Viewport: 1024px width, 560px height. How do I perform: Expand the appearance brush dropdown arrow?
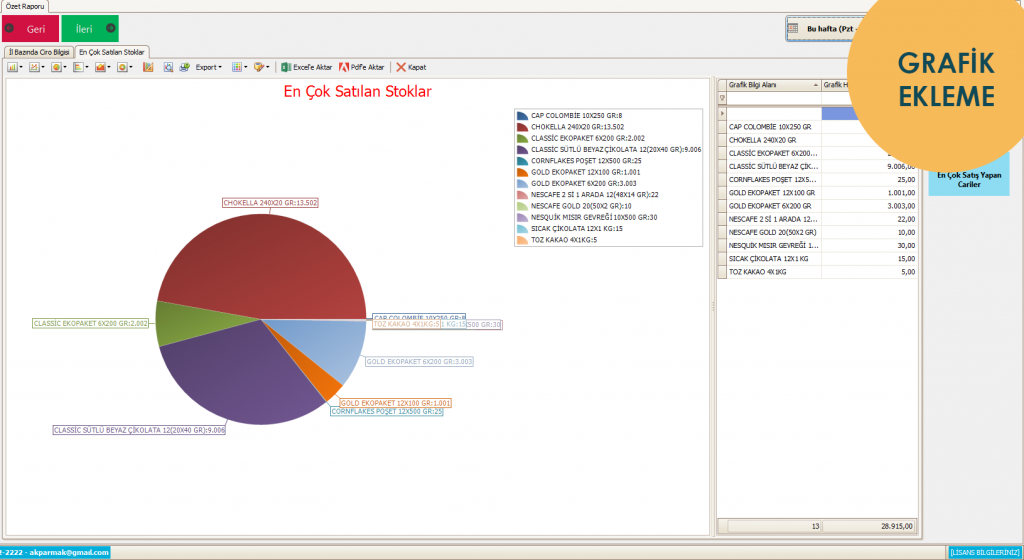click(268, 67)
